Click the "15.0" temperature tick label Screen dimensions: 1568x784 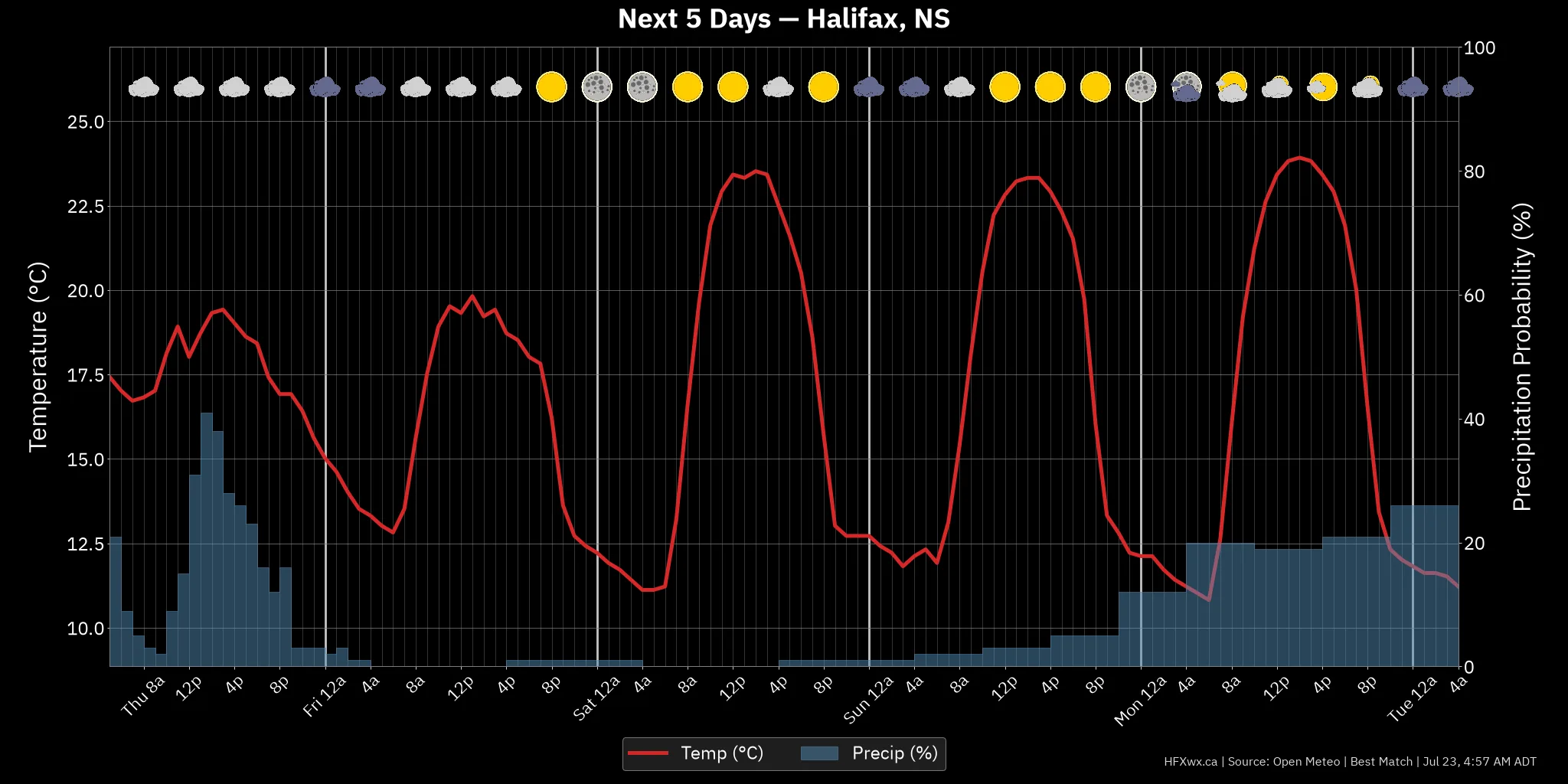tap(85, 460)
